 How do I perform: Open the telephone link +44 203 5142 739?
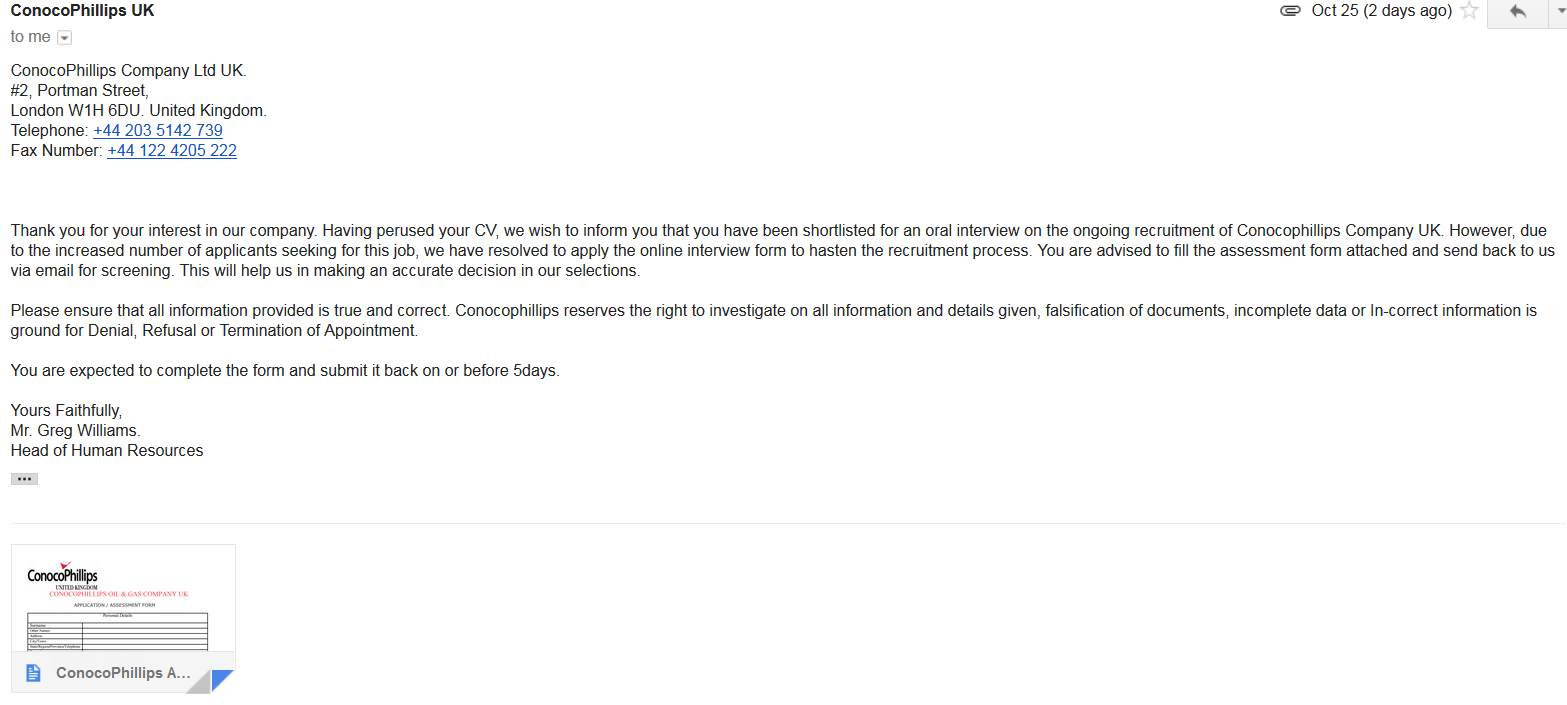(158, 131)
